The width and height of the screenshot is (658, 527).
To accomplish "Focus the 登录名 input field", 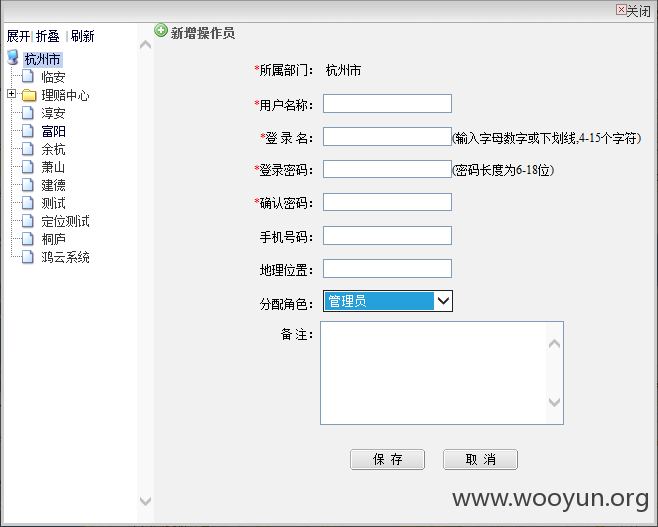I will pos(387,137).
